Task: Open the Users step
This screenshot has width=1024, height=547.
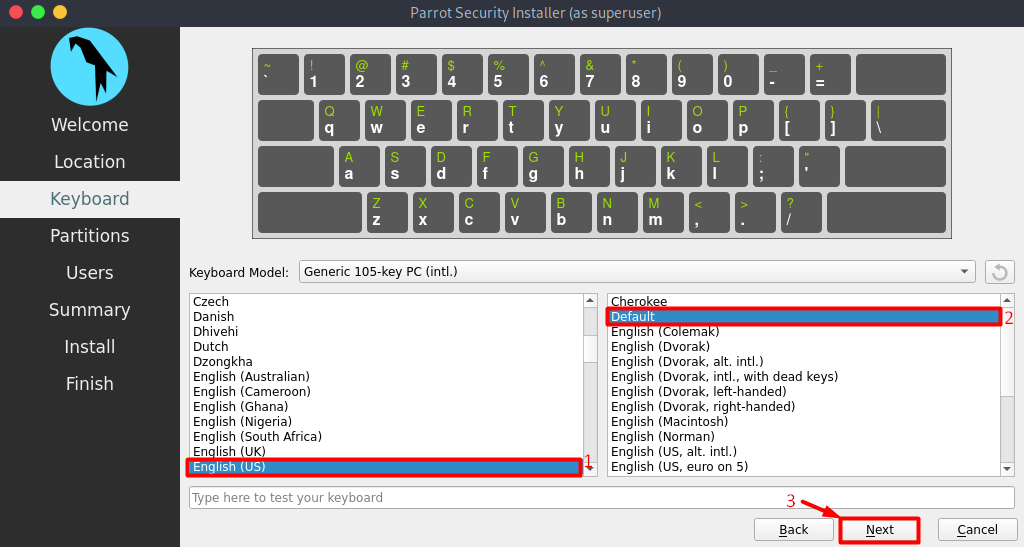Action: pyautogui.click(x=89, y=273)
